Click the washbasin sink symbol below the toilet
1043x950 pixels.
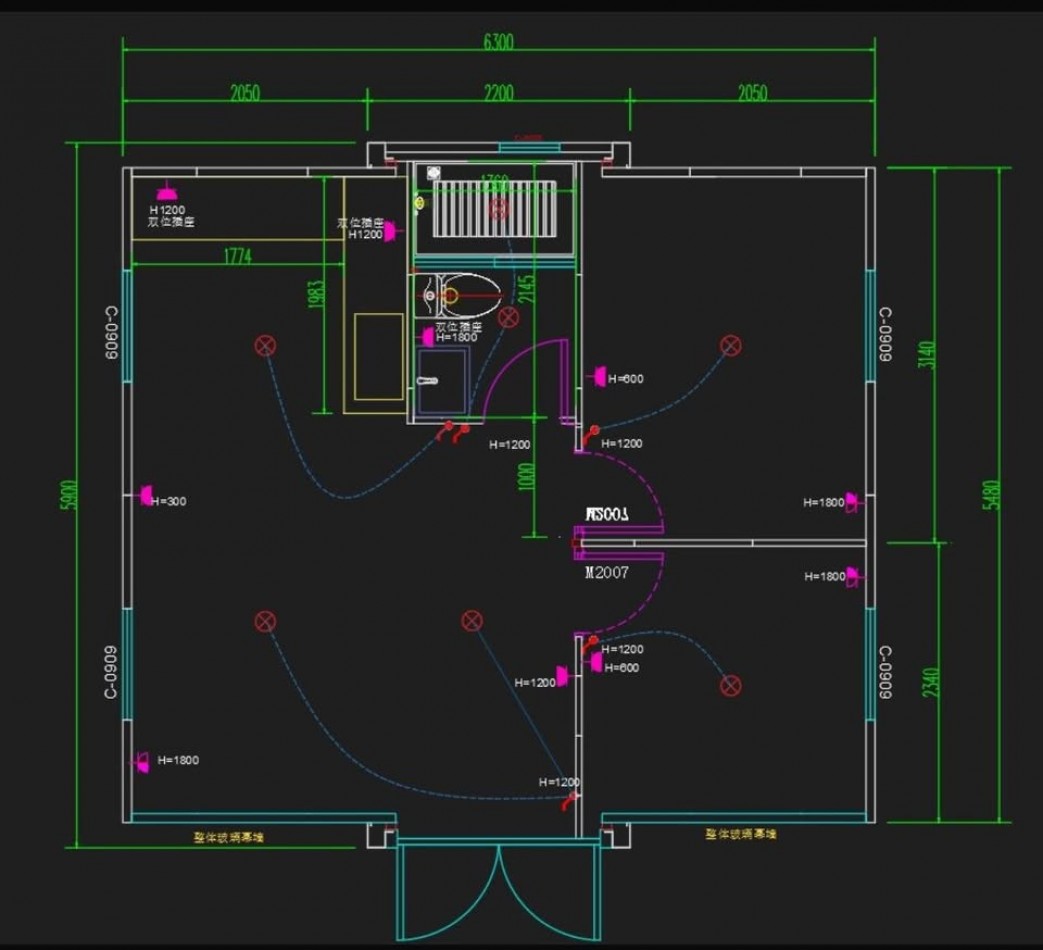(x=439, y=380)
